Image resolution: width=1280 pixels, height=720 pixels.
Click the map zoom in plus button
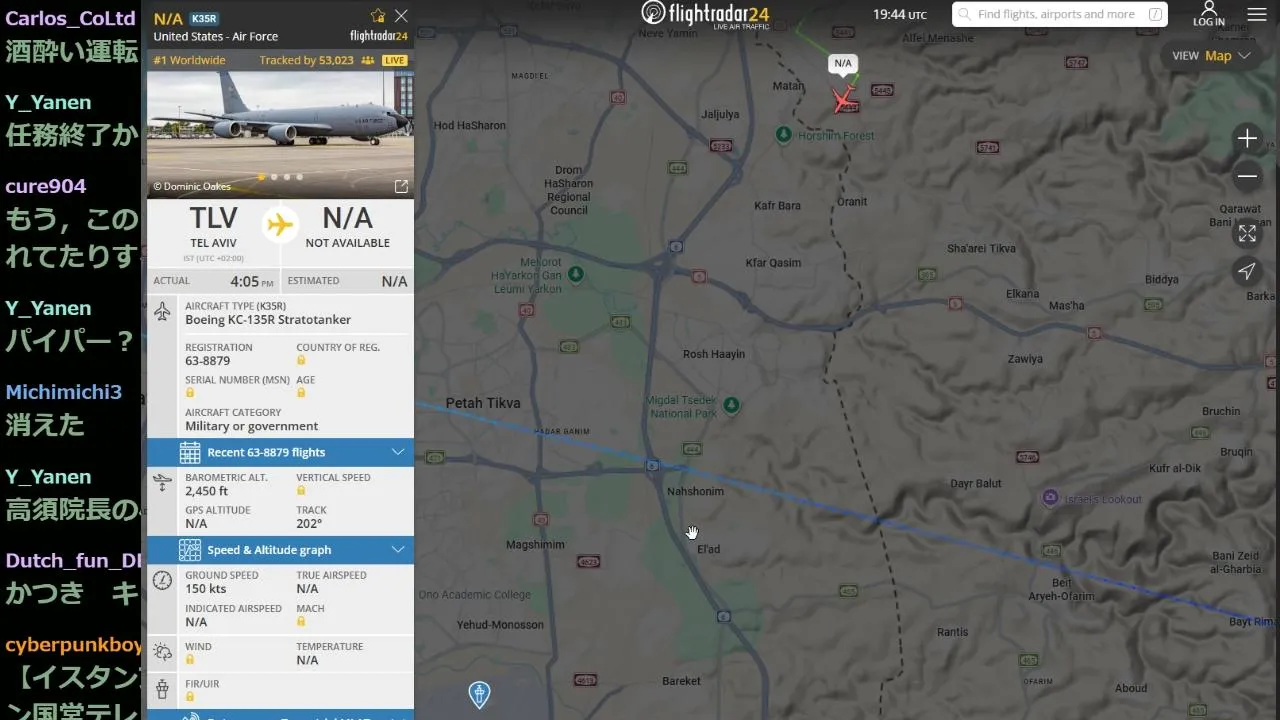click(x=1247, y=139)
